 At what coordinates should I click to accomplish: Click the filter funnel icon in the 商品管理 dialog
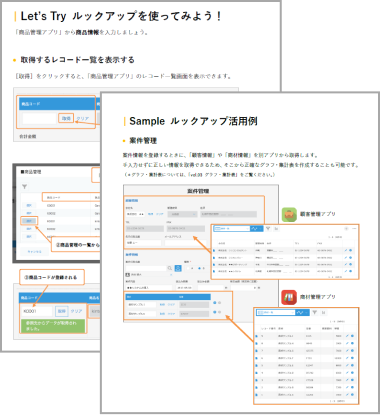pos(25,187)
